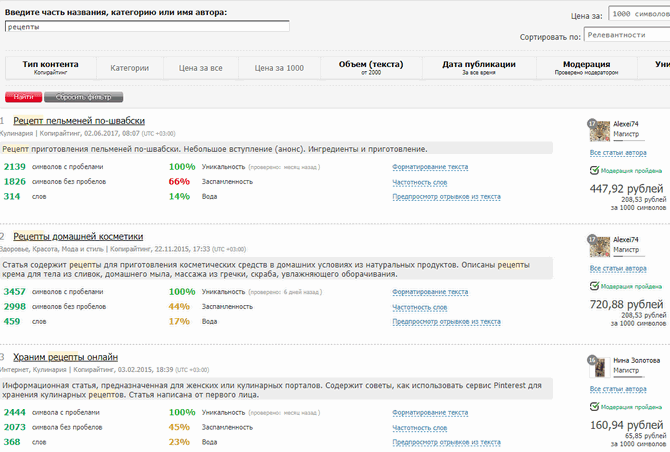670x452 pixels.
Task: Click price 720,88 рублей
Action: (626, 304)
